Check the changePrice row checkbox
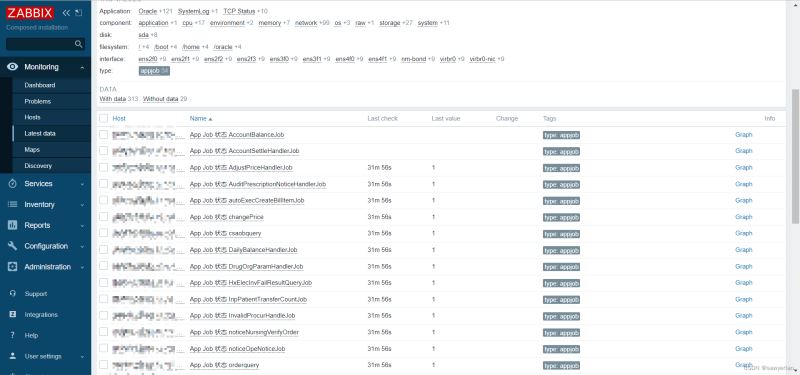The width and height of the screenshot is (800, 375). pos(104,217)
